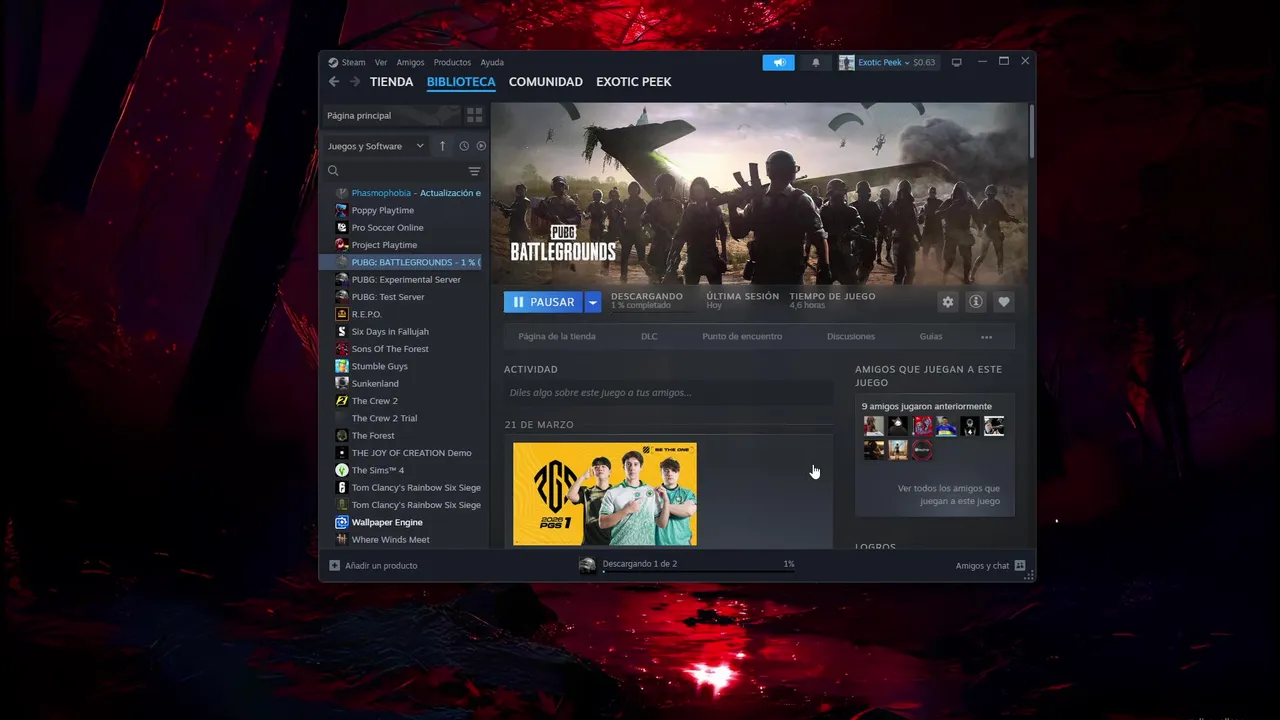1280x720 pixels.
Task: Click the Steam logo menu icon
Action: tap(333, 62)
